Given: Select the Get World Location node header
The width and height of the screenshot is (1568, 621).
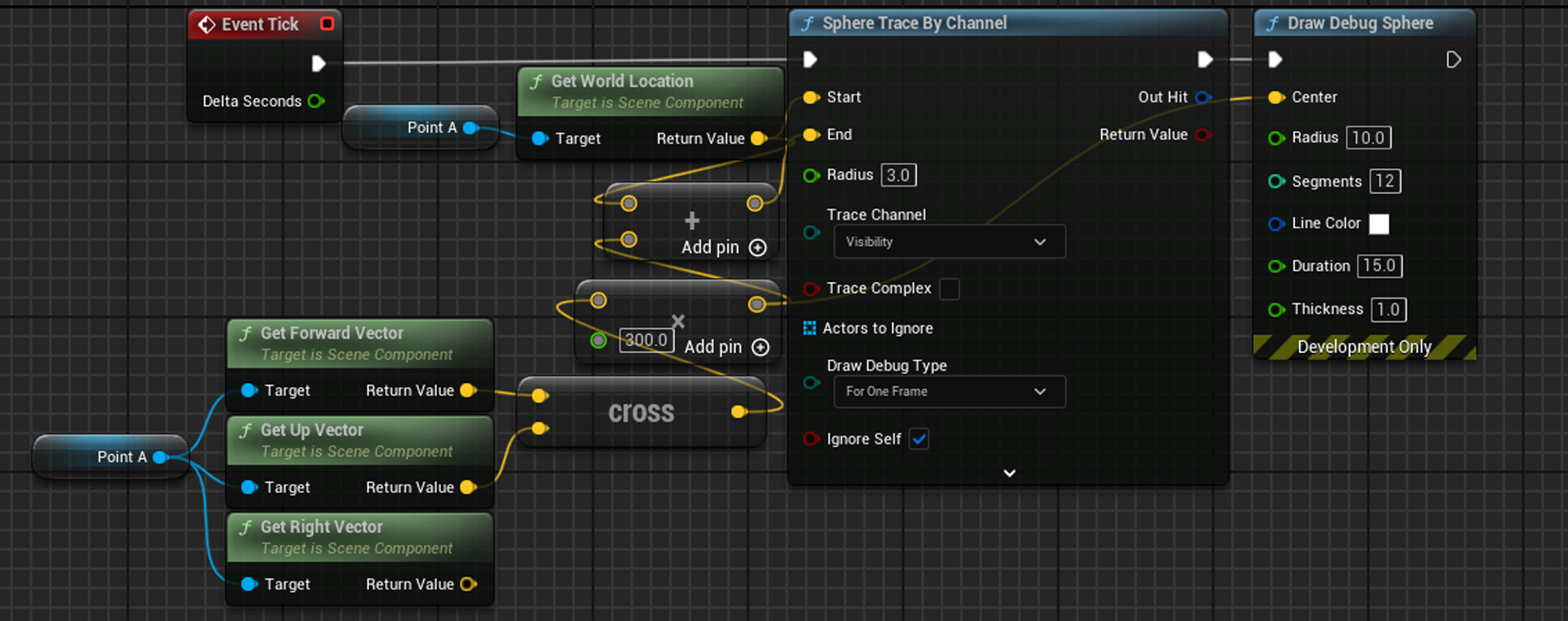Looking at the screenshot, I should (x=650, y=91).
